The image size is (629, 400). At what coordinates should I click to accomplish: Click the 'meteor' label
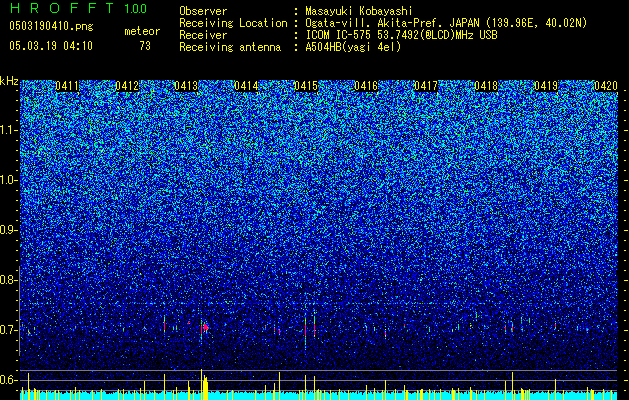[x=142, y=32]
